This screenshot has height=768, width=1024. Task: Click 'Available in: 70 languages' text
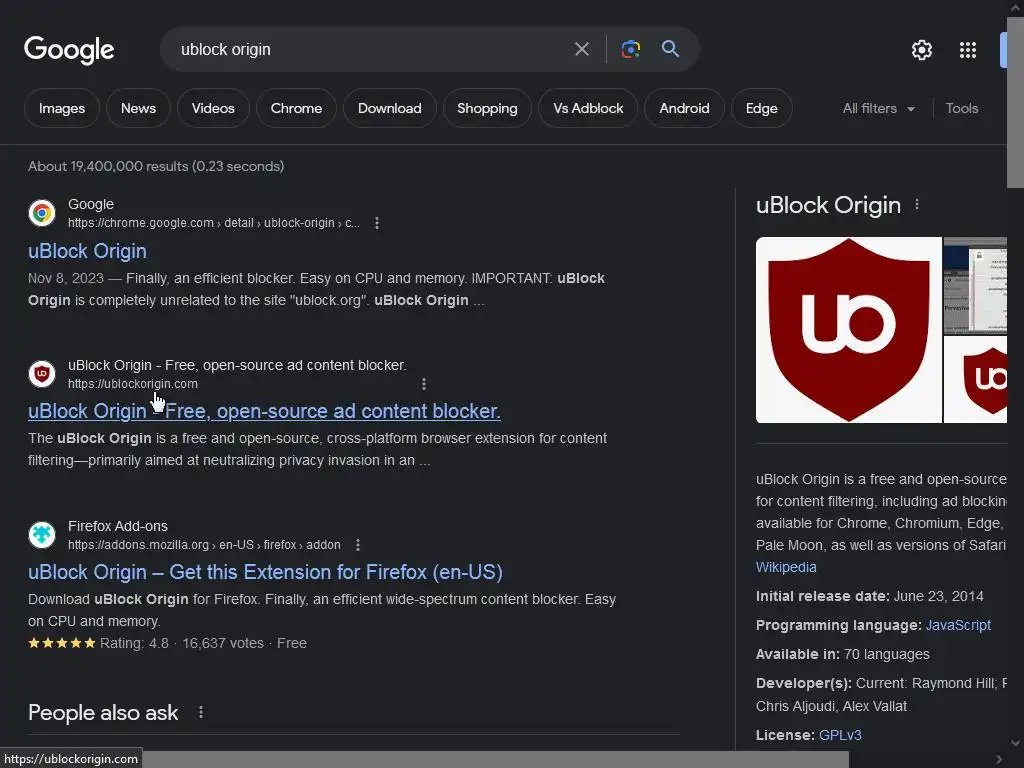coord(842,654)
